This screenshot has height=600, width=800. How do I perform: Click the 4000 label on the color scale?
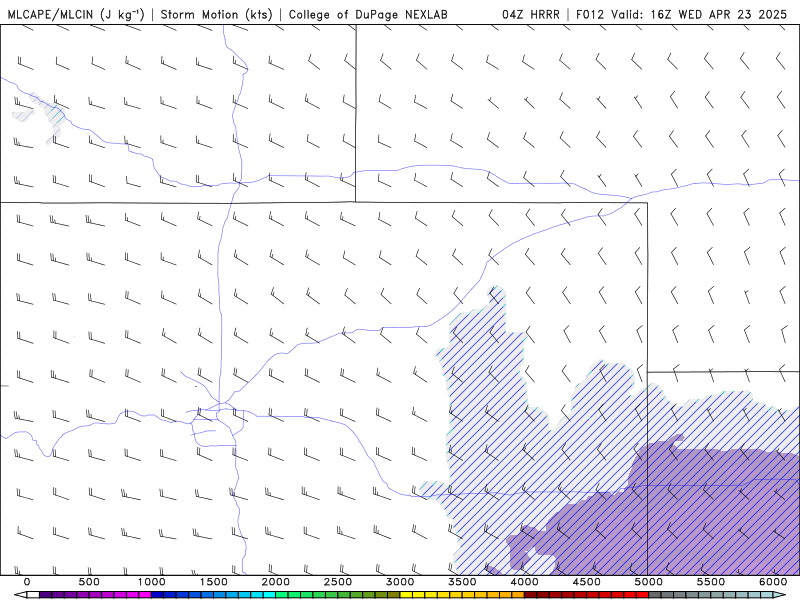[x=525, y=582]
